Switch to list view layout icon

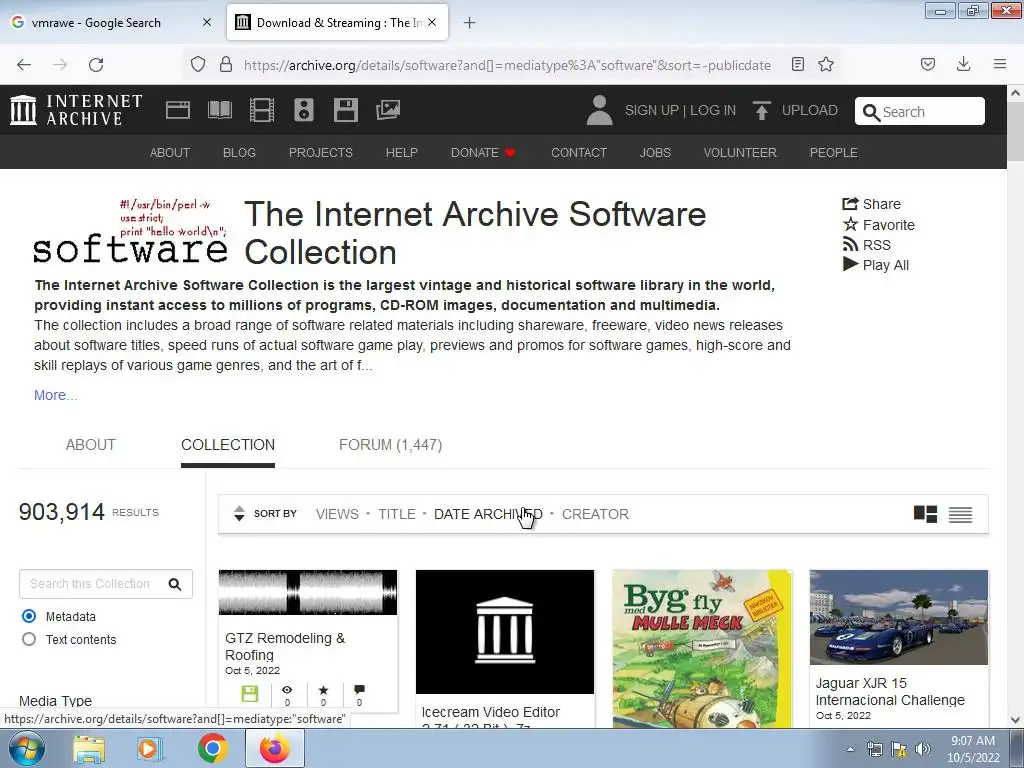[960, 515]
